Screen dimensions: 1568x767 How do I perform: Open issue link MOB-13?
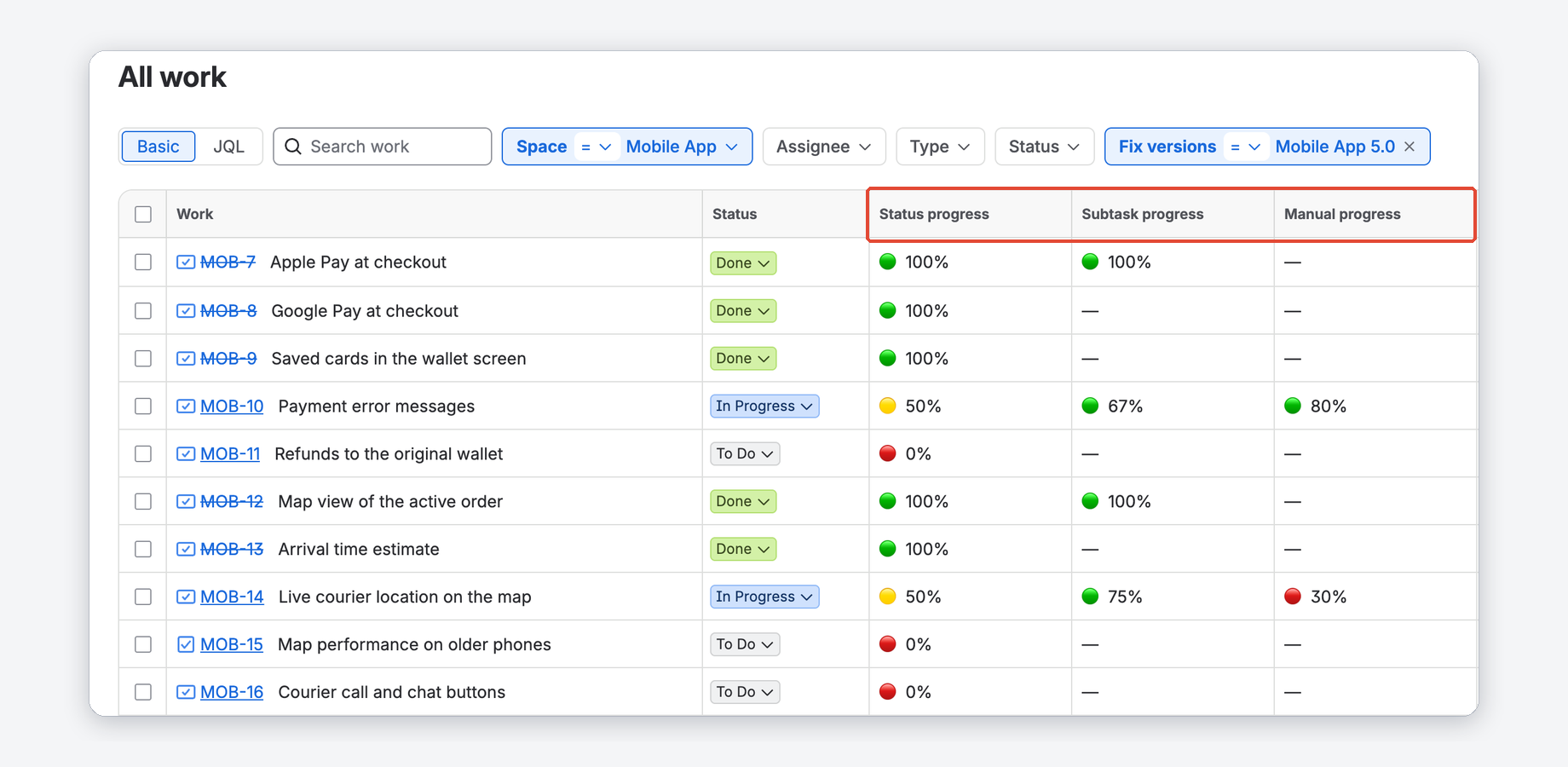tap(232, 549)
